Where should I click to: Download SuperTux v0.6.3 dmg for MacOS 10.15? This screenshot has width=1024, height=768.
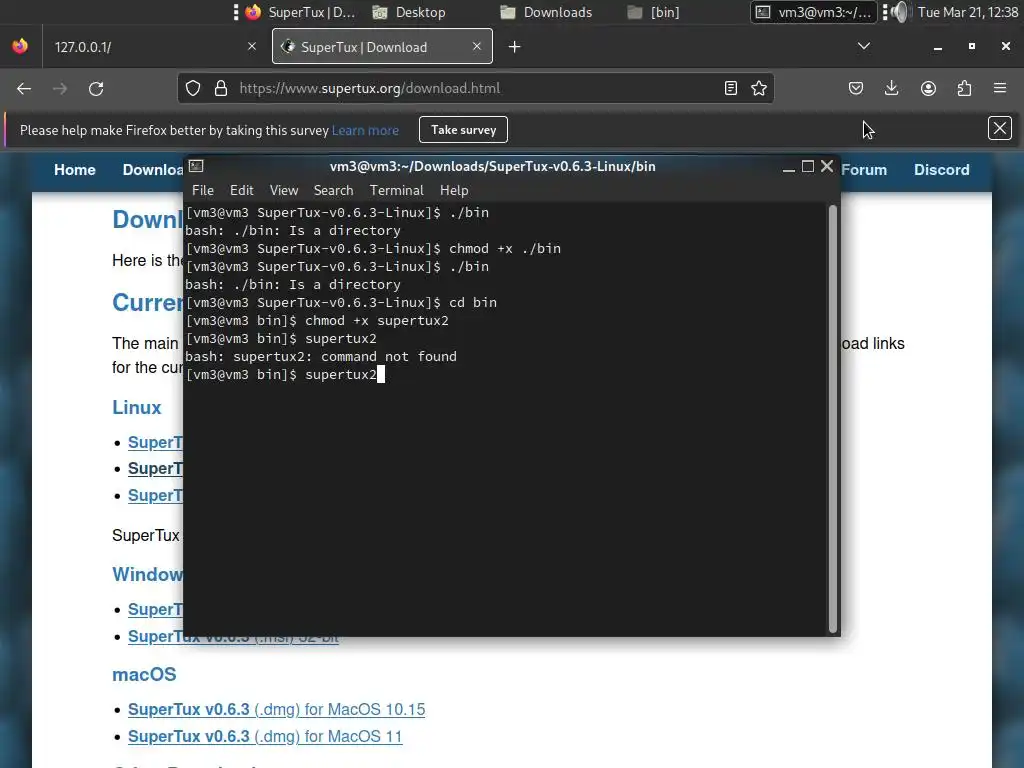[276, 709]
